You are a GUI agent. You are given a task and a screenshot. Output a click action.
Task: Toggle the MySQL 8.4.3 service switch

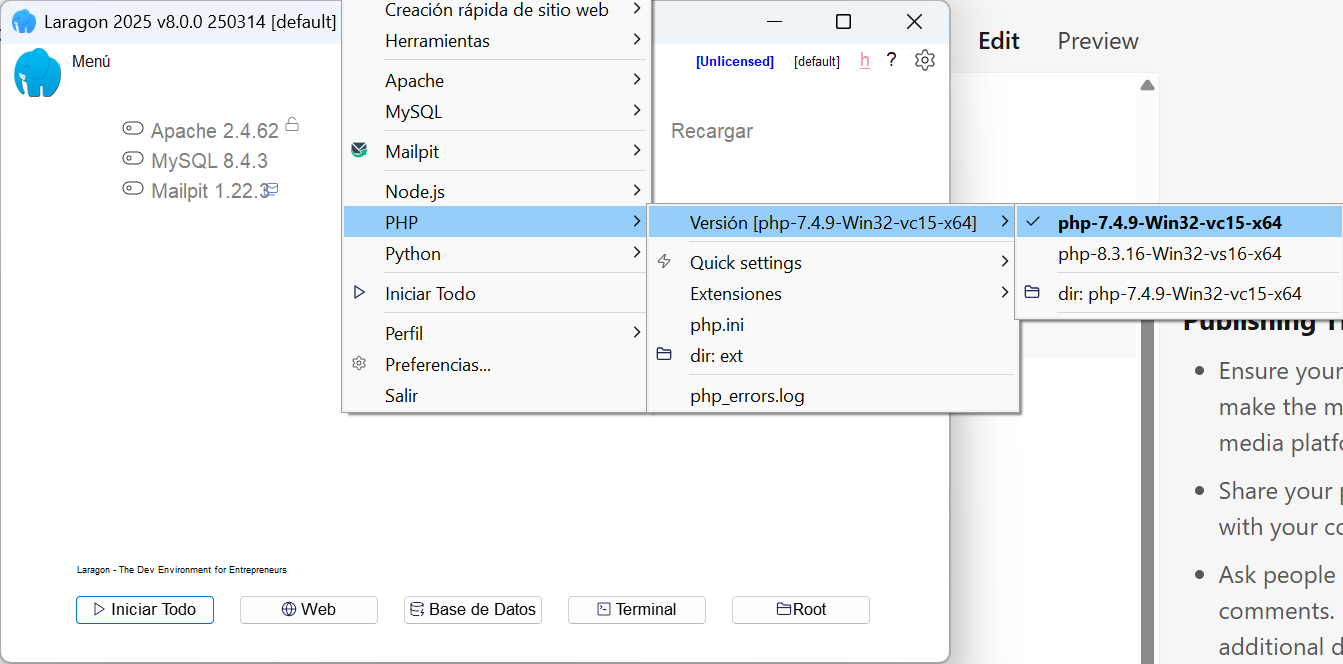133,158
